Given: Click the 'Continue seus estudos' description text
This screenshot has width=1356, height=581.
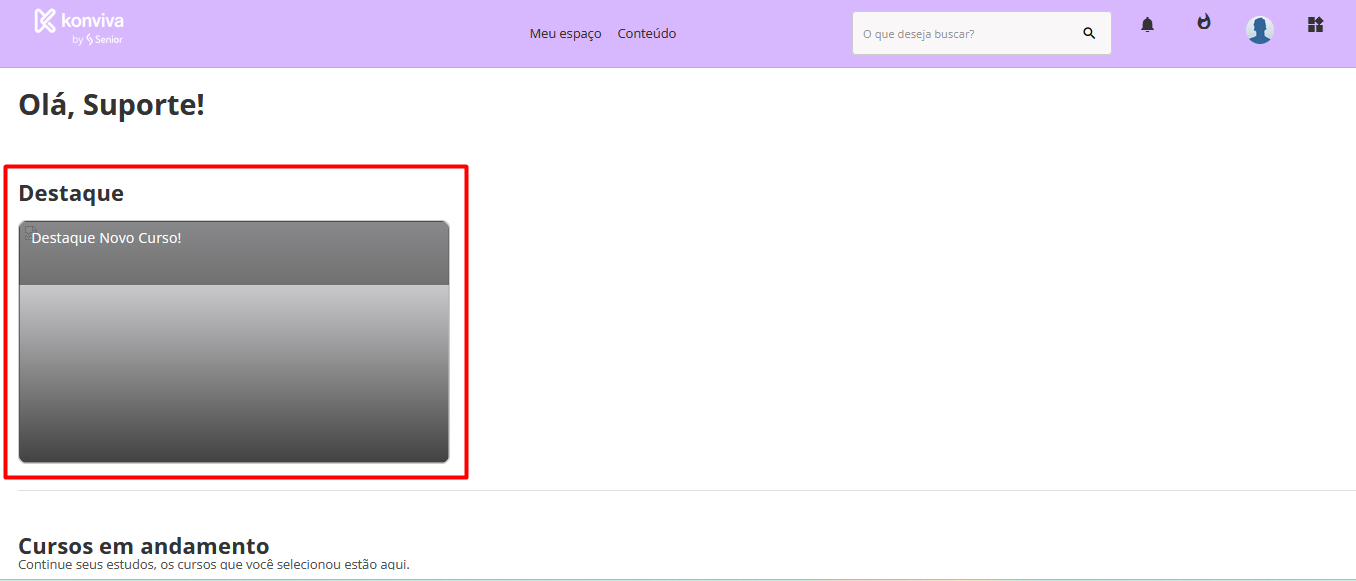Looking at the screenshot, I should 214,565.
